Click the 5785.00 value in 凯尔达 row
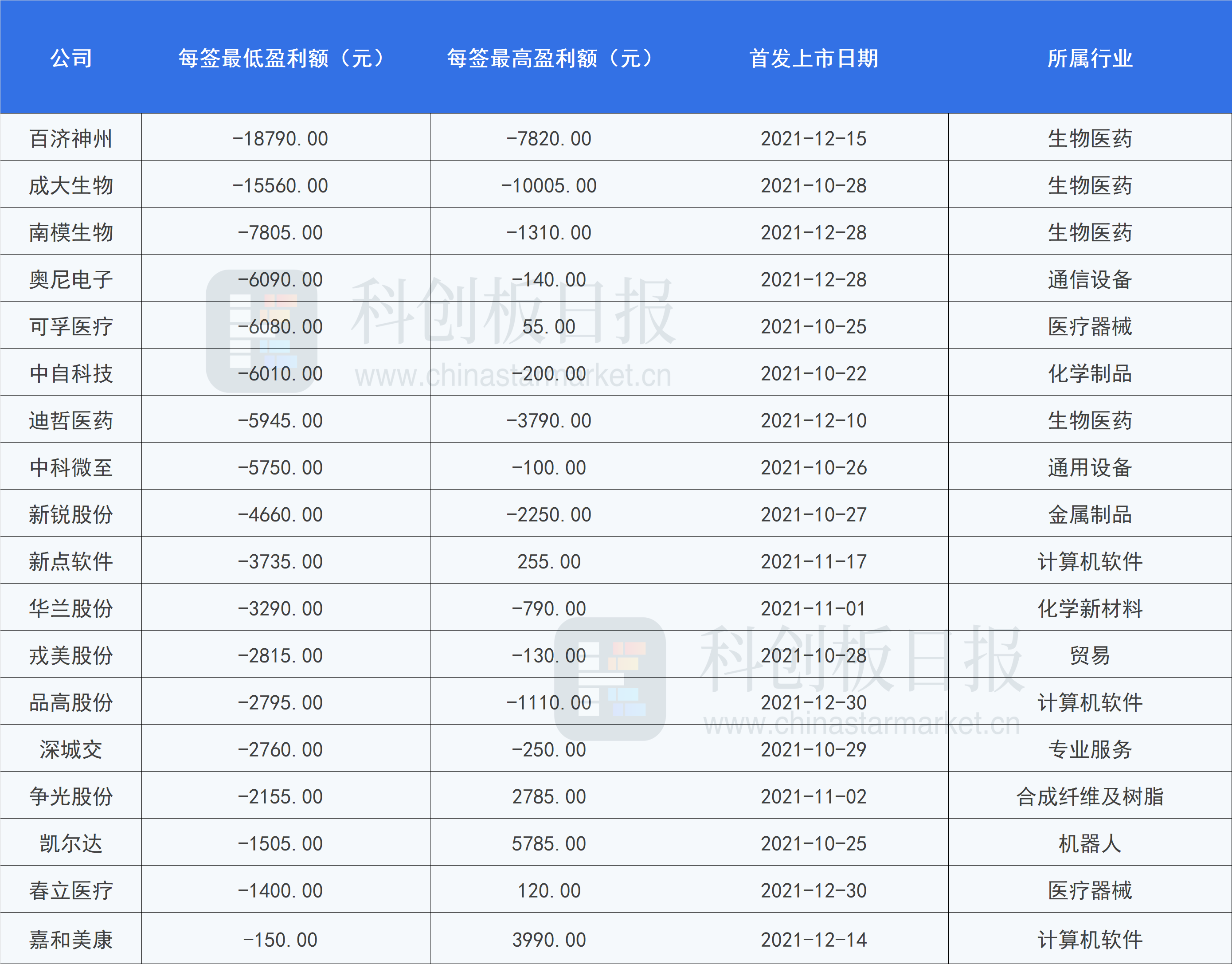 click(x=549, y=843)
